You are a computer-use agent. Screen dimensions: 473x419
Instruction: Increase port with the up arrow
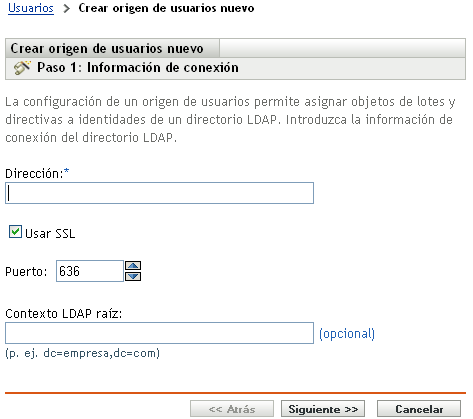[x=133, y=266]
